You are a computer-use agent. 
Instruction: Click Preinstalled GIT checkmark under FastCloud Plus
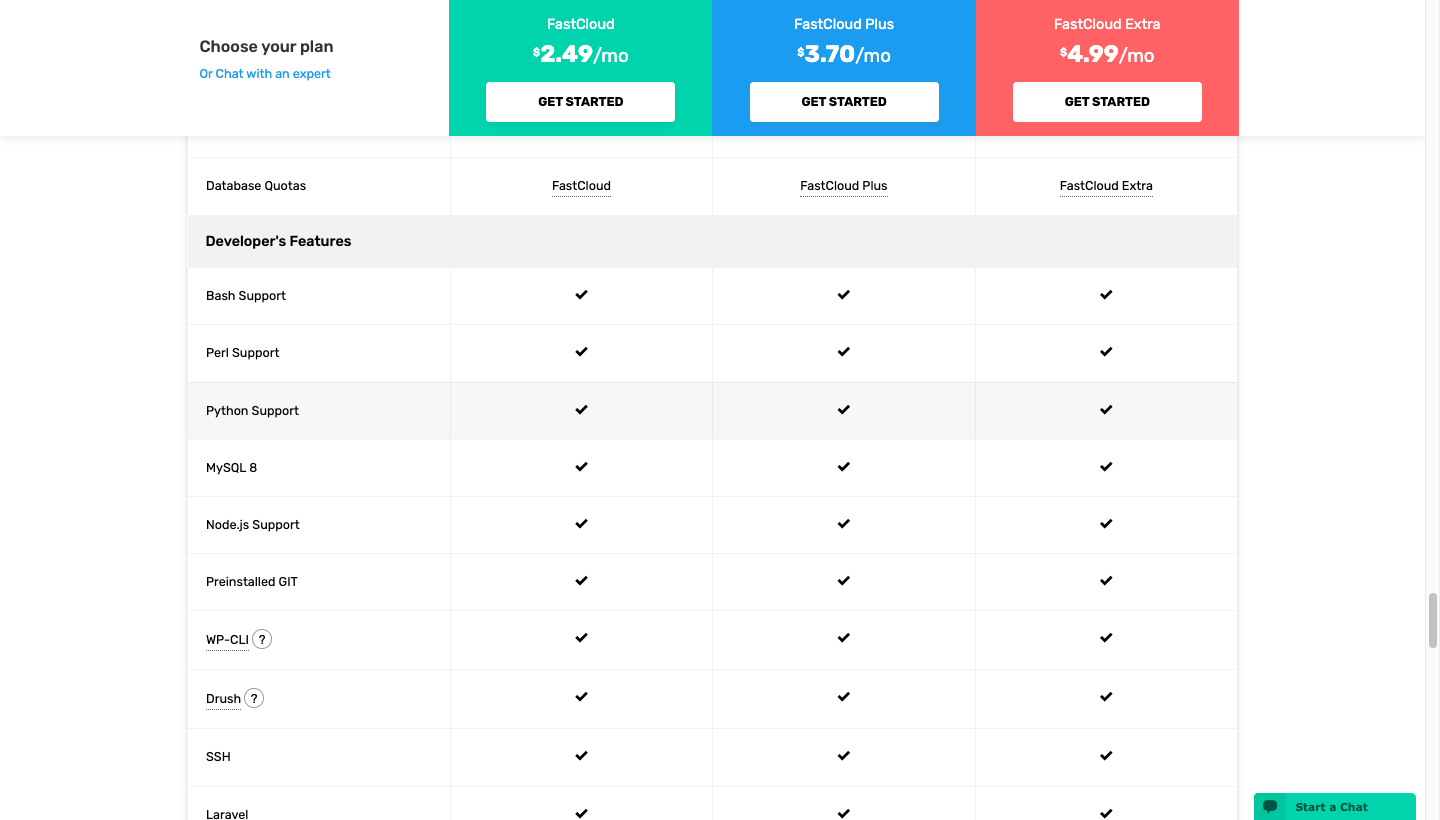(x=844, y=581)
